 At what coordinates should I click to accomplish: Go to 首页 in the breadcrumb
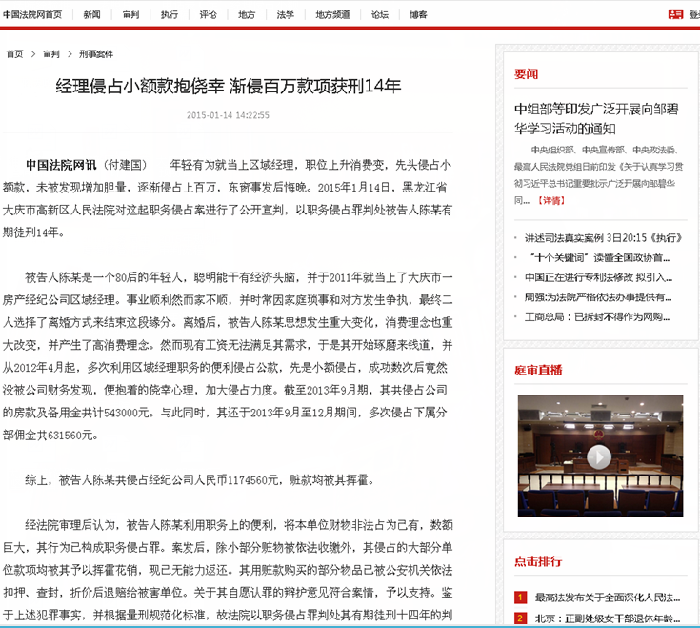(x=15, y=54)
